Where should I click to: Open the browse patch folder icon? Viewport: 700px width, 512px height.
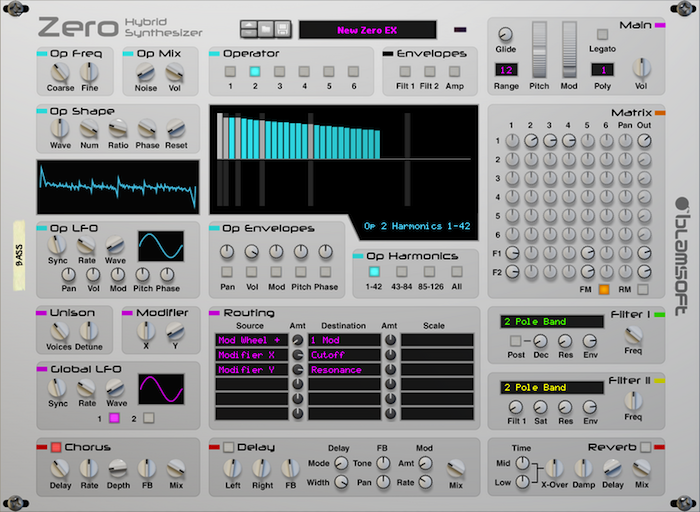[266, 29]
